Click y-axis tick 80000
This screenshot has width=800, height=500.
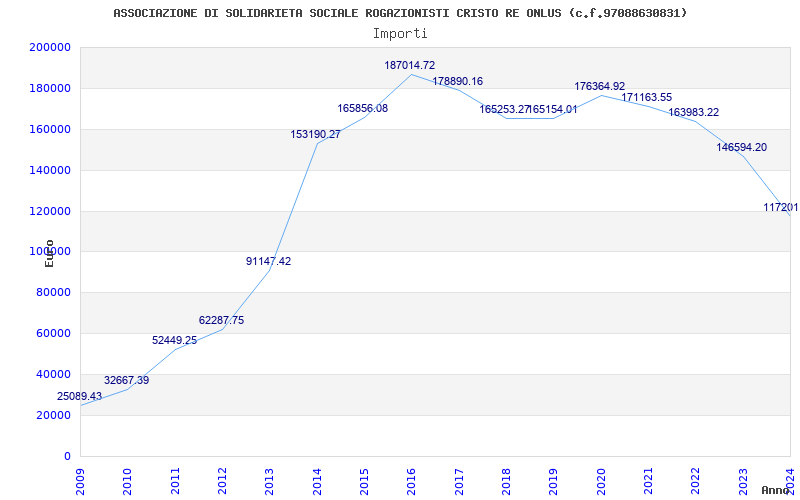click(x=54, y=293)
